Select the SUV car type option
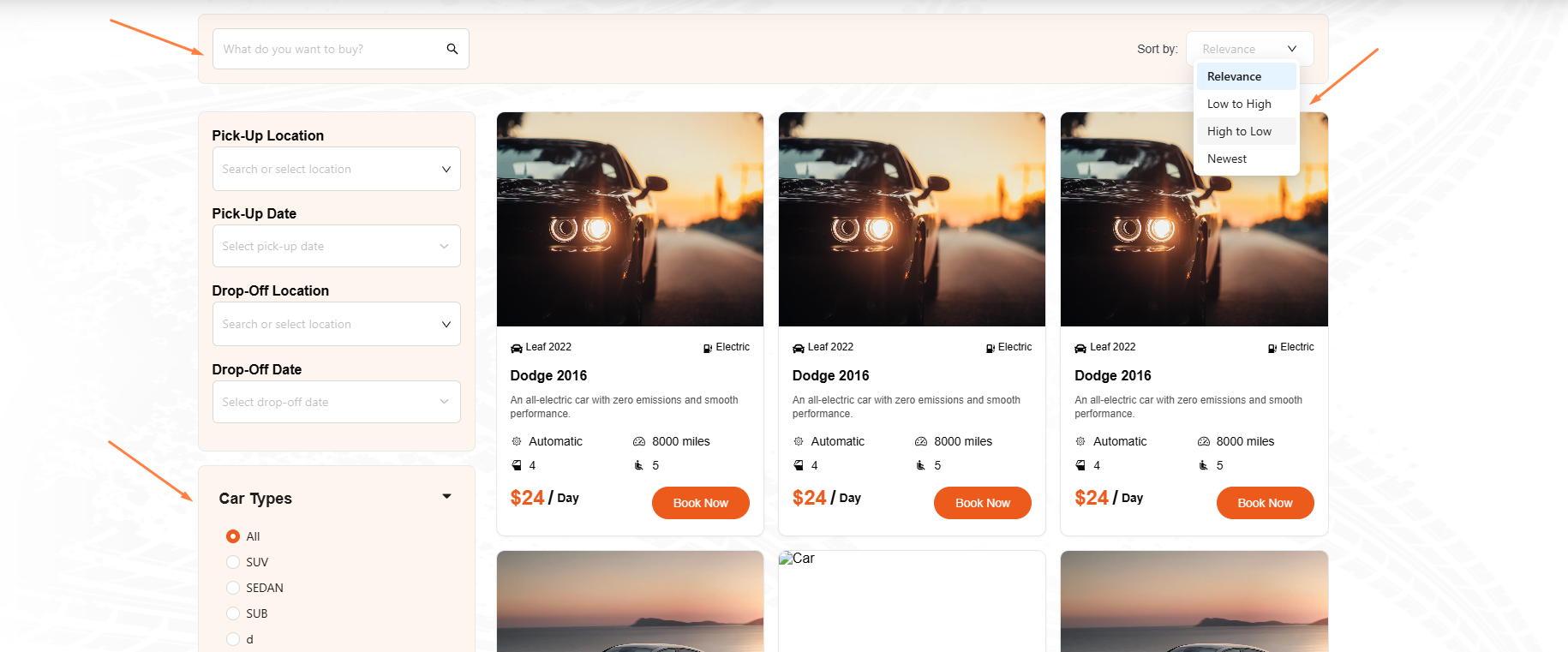 (x=233, y=562)
